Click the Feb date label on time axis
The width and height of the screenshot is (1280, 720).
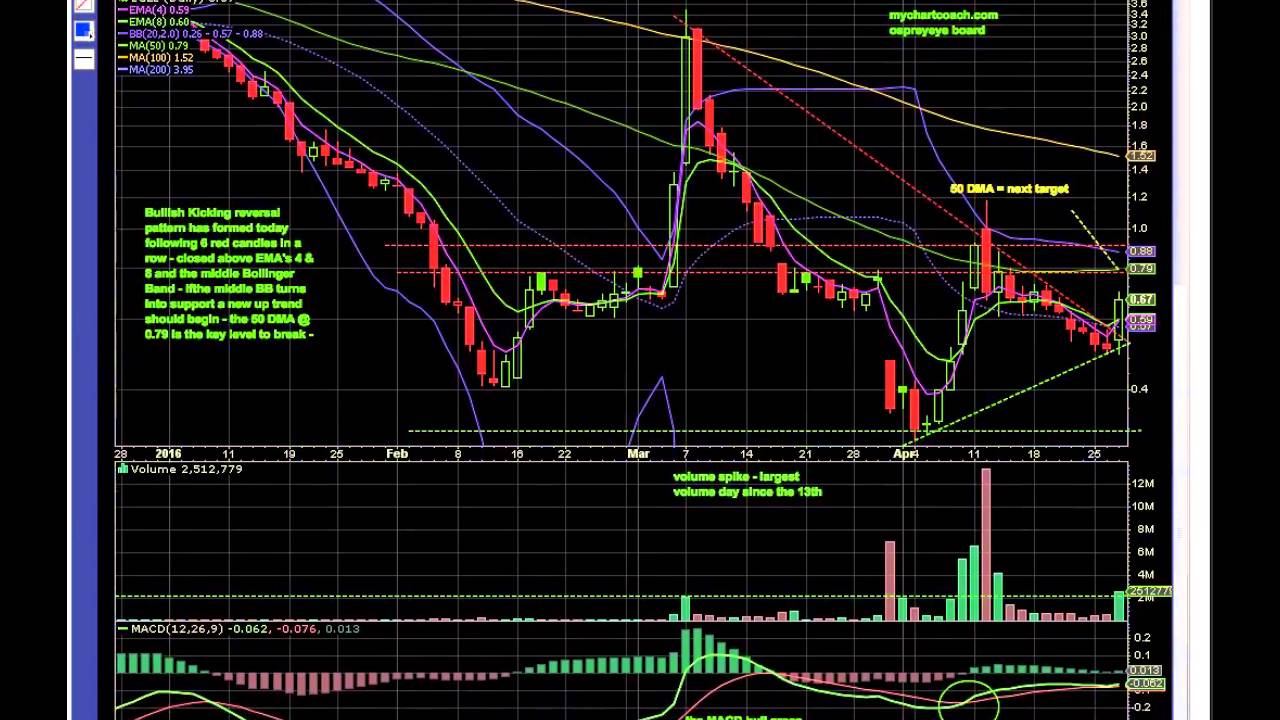(x=397, y=454)
